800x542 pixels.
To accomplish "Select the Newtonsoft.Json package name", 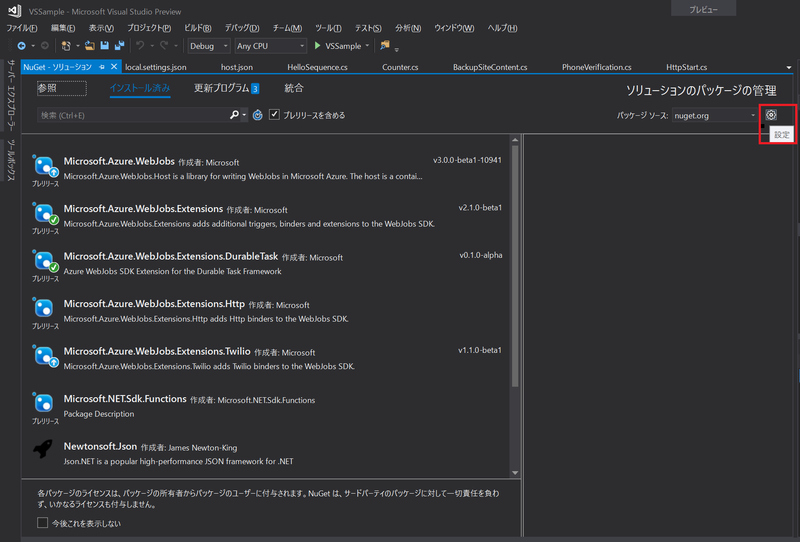I will coord(100,446).
